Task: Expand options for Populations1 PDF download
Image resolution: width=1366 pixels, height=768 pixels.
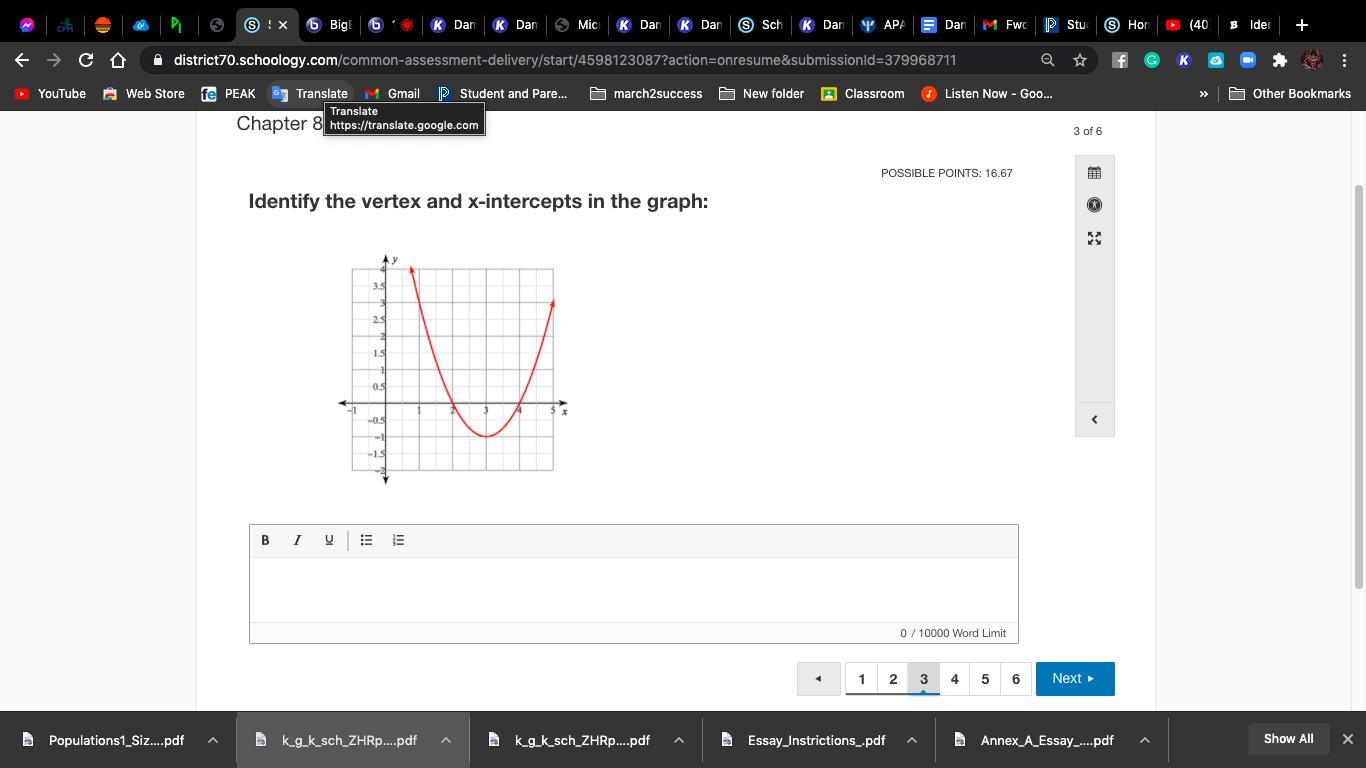Action: tap(213, 740)
